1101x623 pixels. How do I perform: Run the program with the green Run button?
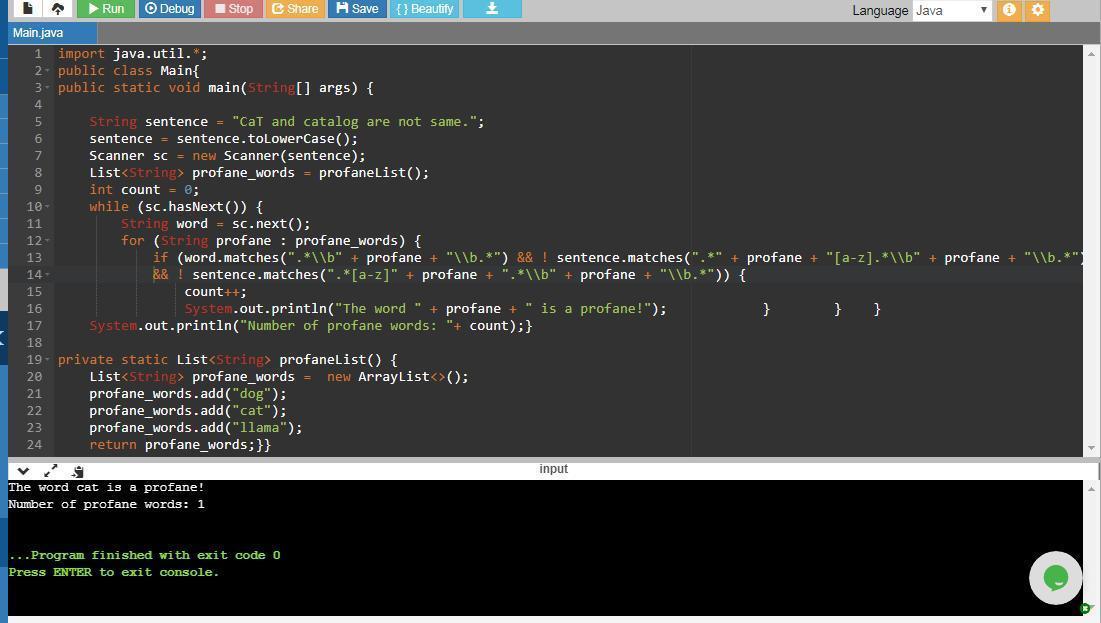point(106,8)
